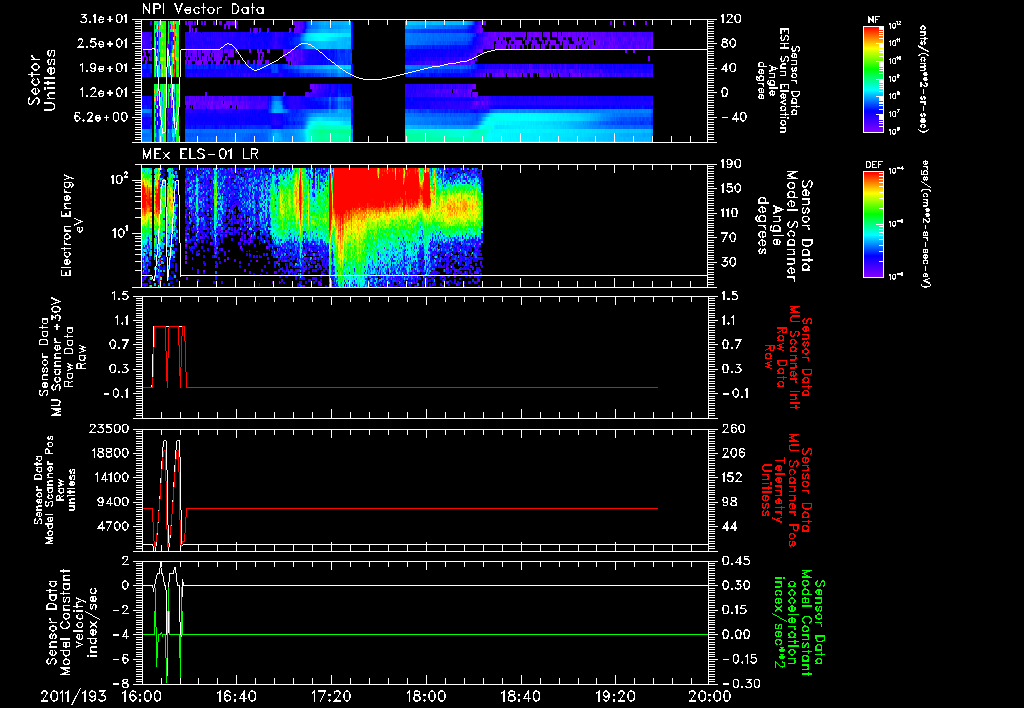Click the '150' scanner angle tick label
The width and height of the screenshot is (1024, 708).
730,188
